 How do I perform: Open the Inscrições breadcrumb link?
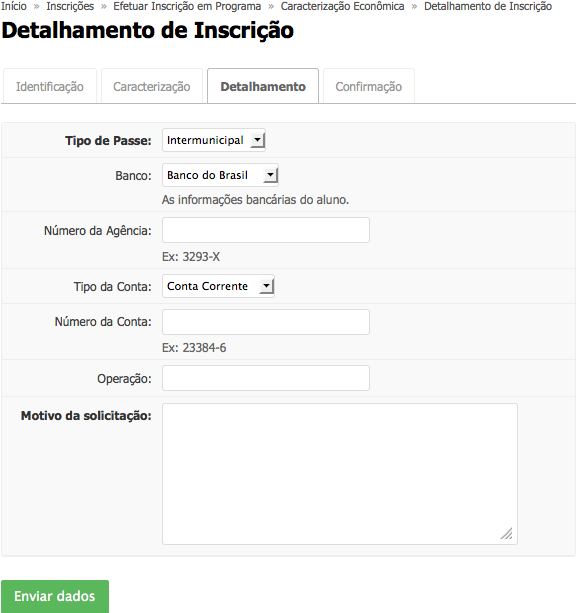tap(70, 6)
